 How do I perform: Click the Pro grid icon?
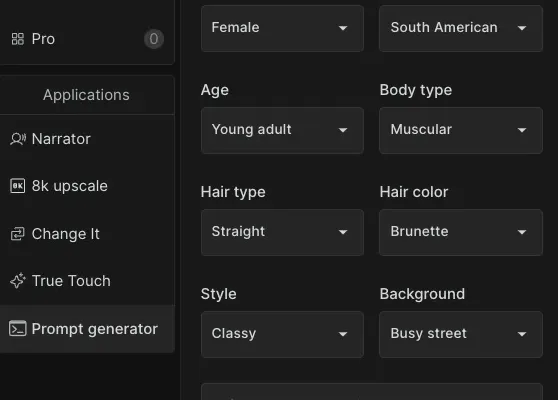[x=17, y=39]
